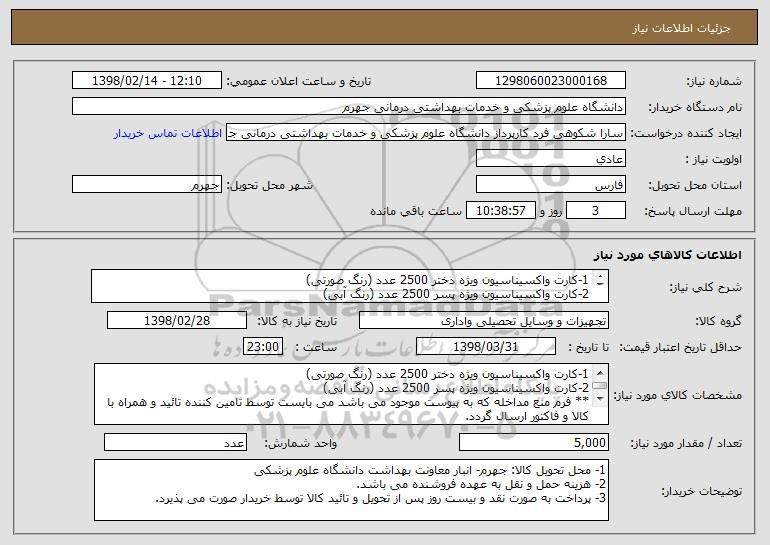Click the header title جزئیات اطلاعات نیاز

[x=681, y=28]
